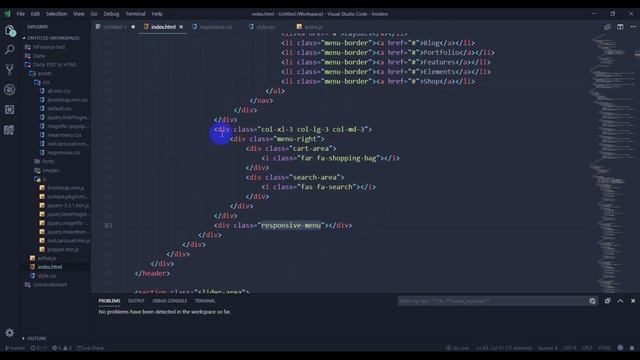Click the Go Live status bar button

click(458, 348)
